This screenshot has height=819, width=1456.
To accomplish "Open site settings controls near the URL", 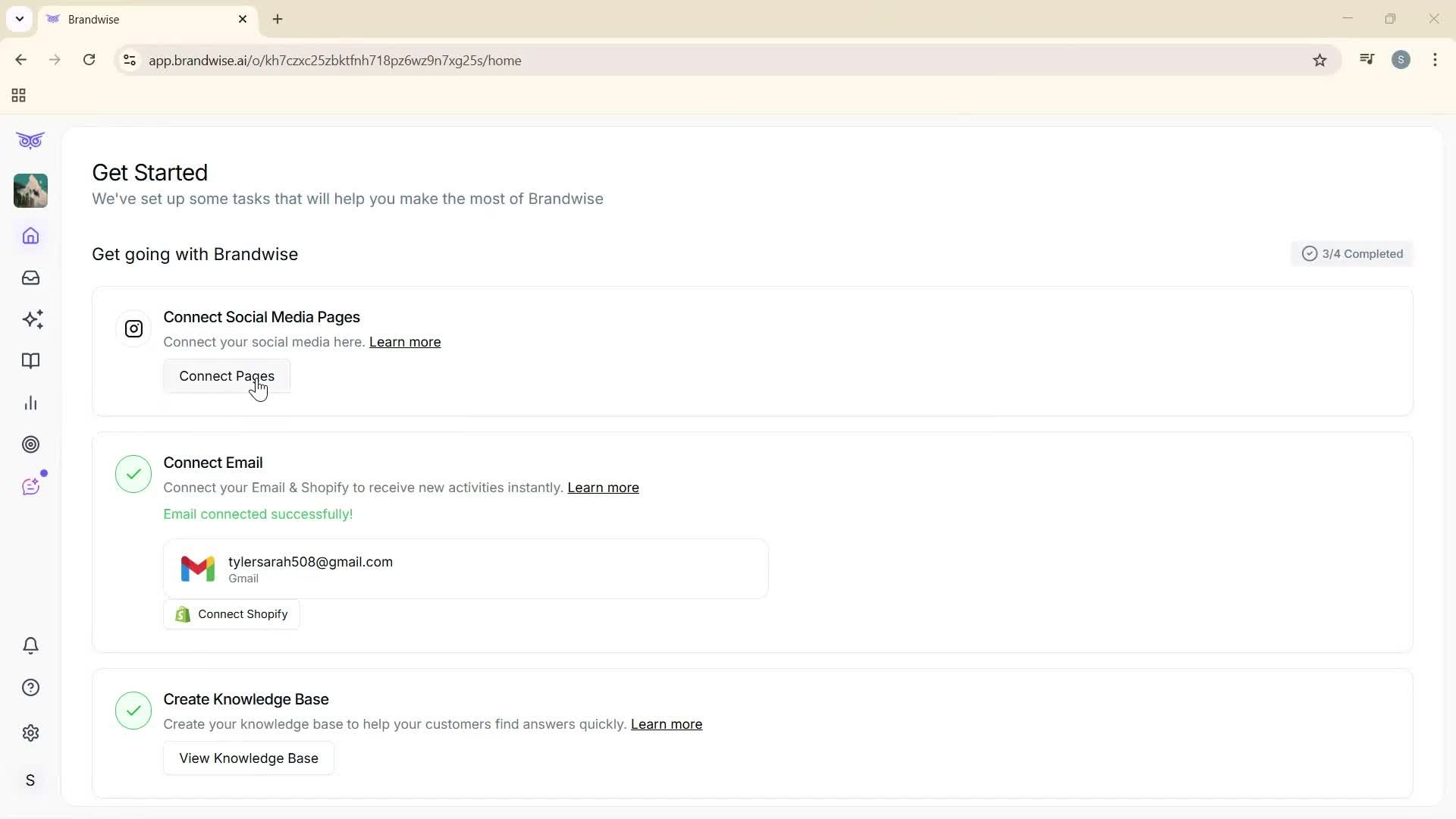I will point(129,60).
